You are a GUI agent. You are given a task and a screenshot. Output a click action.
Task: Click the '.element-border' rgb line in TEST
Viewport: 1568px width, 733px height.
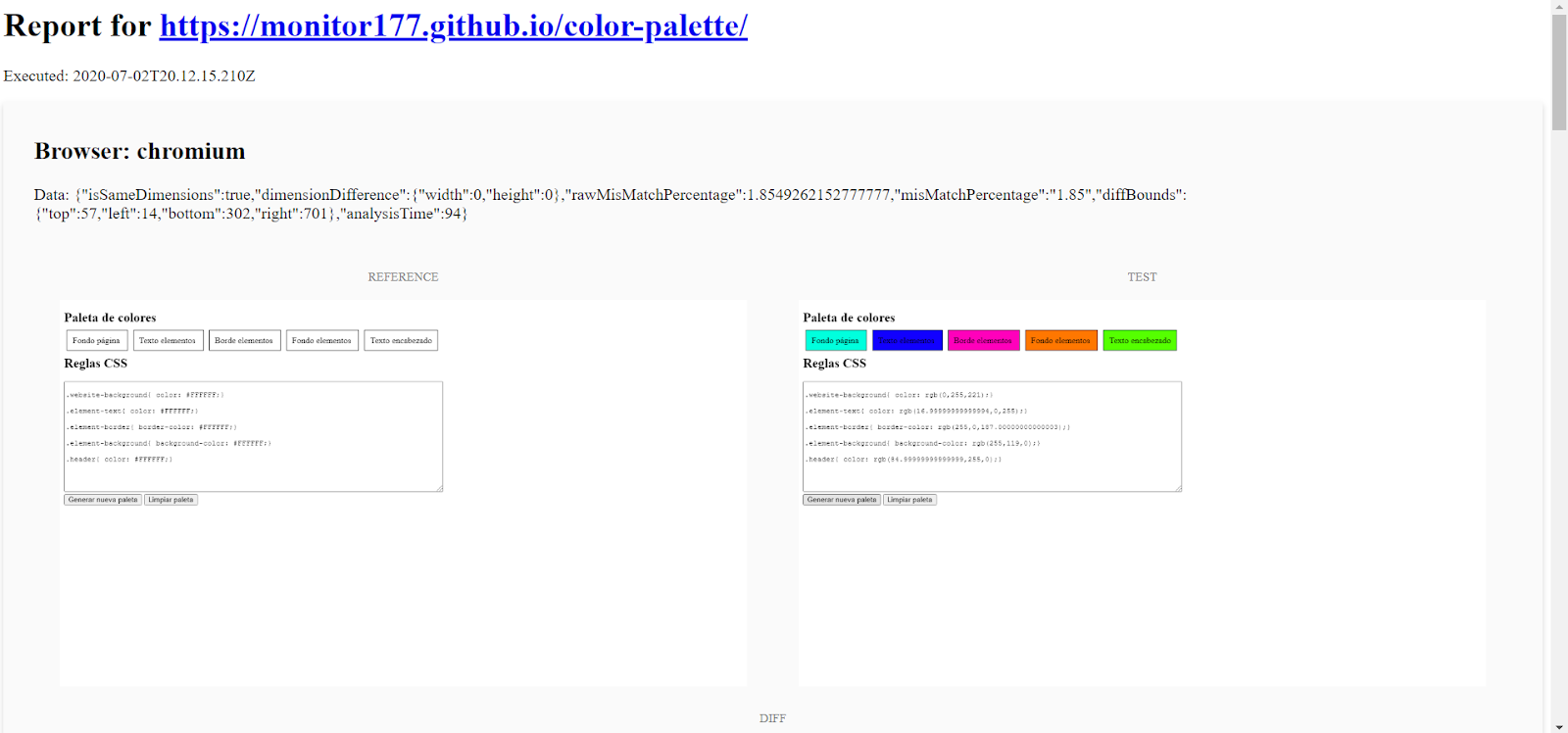[938, 427]
